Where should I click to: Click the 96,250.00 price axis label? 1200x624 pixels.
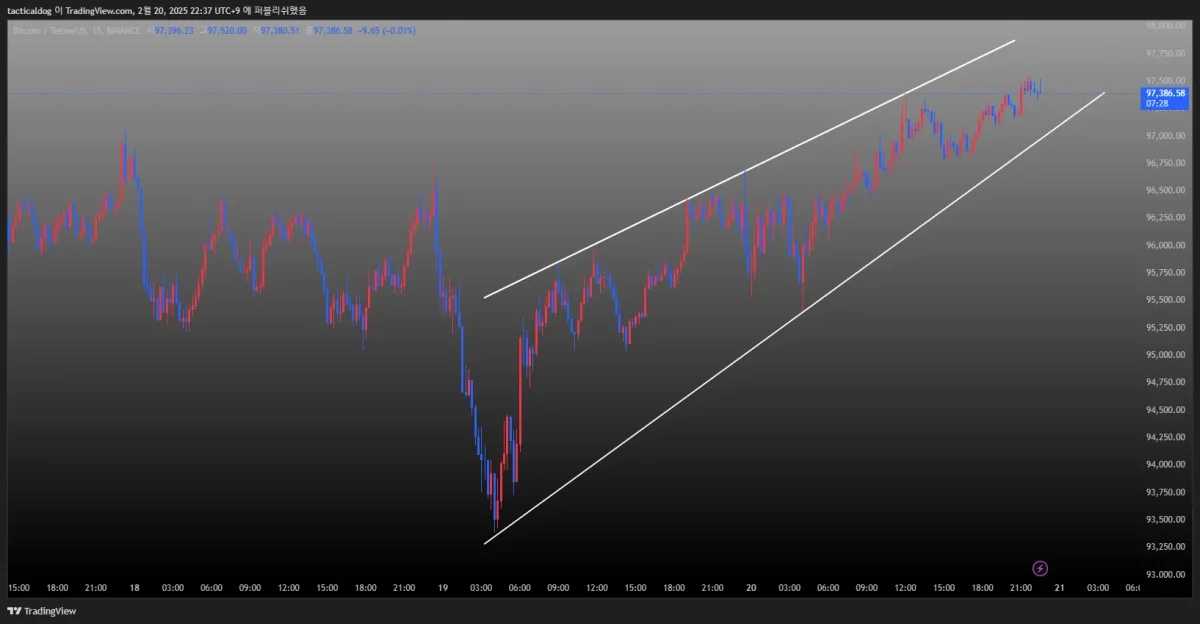tap(1165, 217)
